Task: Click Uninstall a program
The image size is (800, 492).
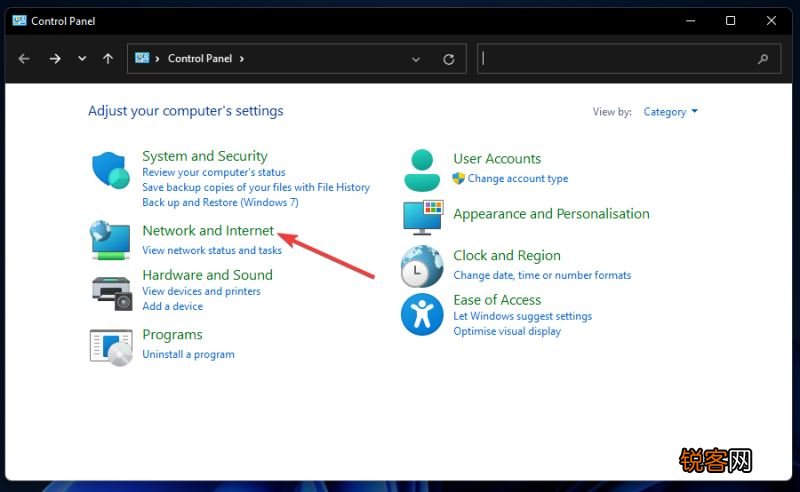Action: [x=188, y=354]
